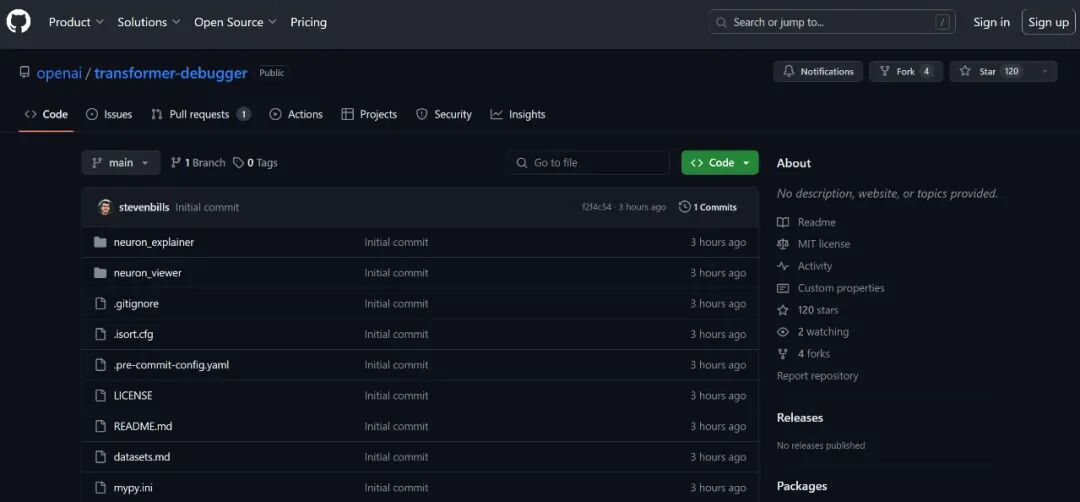
Task: Open the .pre-commit-config.yaml file
Action: [172, 365]
